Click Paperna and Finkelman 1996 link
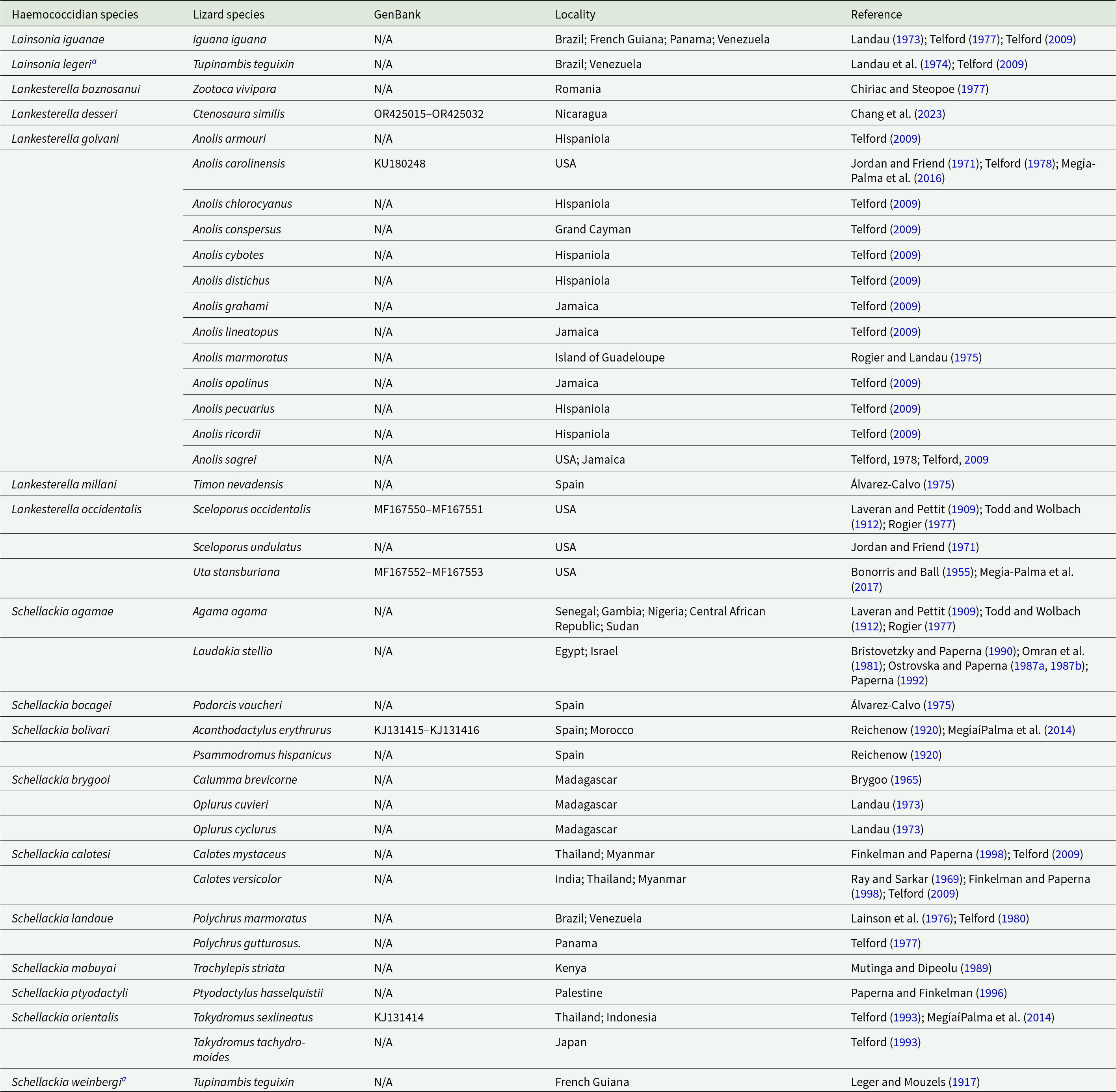1116x1092 pixels. (x=991, y=993)
